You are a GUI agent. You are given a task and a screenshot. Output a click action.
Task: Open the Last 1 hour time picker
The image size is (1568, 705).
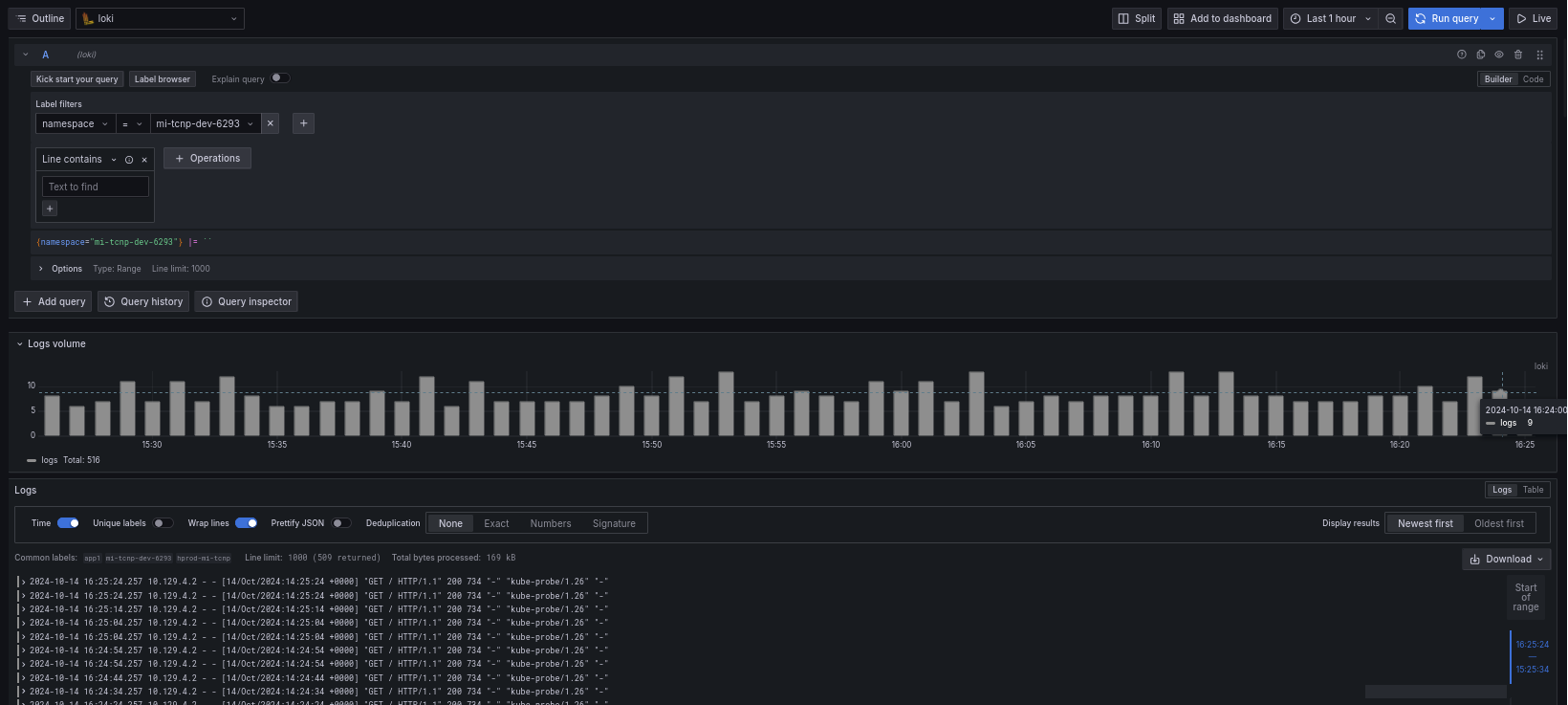1330,18
